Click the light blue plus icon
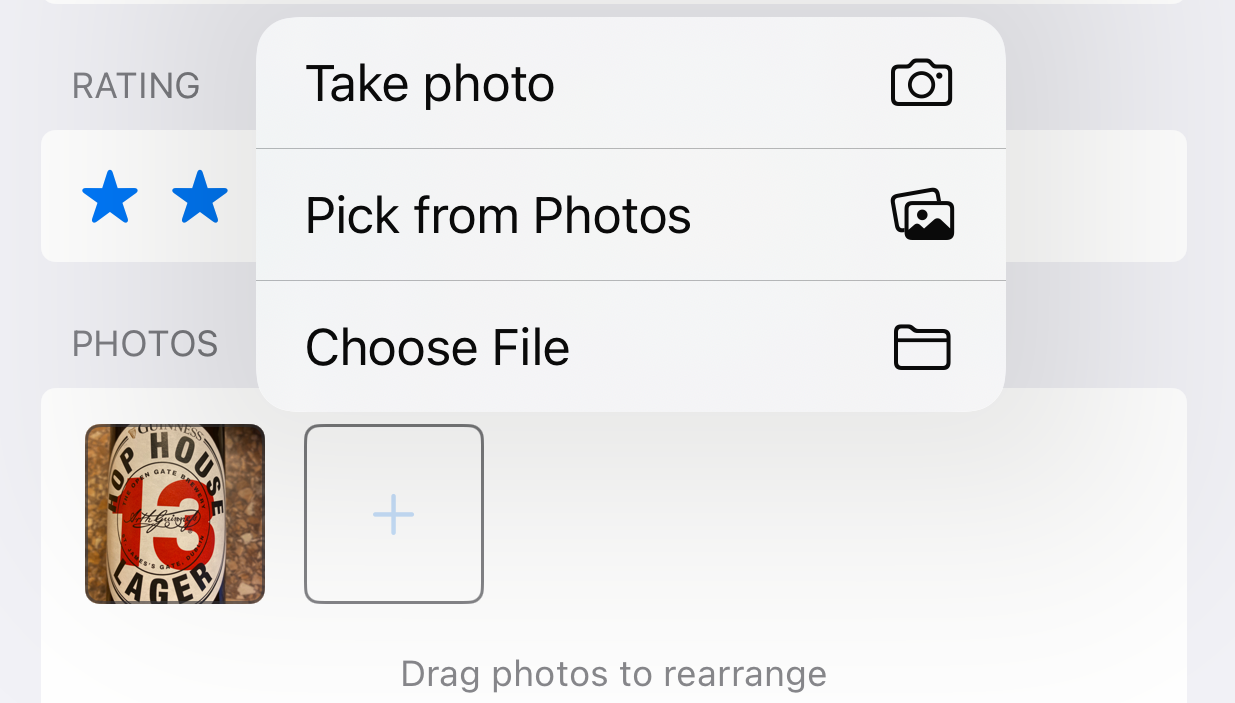Screen dimensions: 1235x703 click(x=393, y=515)
